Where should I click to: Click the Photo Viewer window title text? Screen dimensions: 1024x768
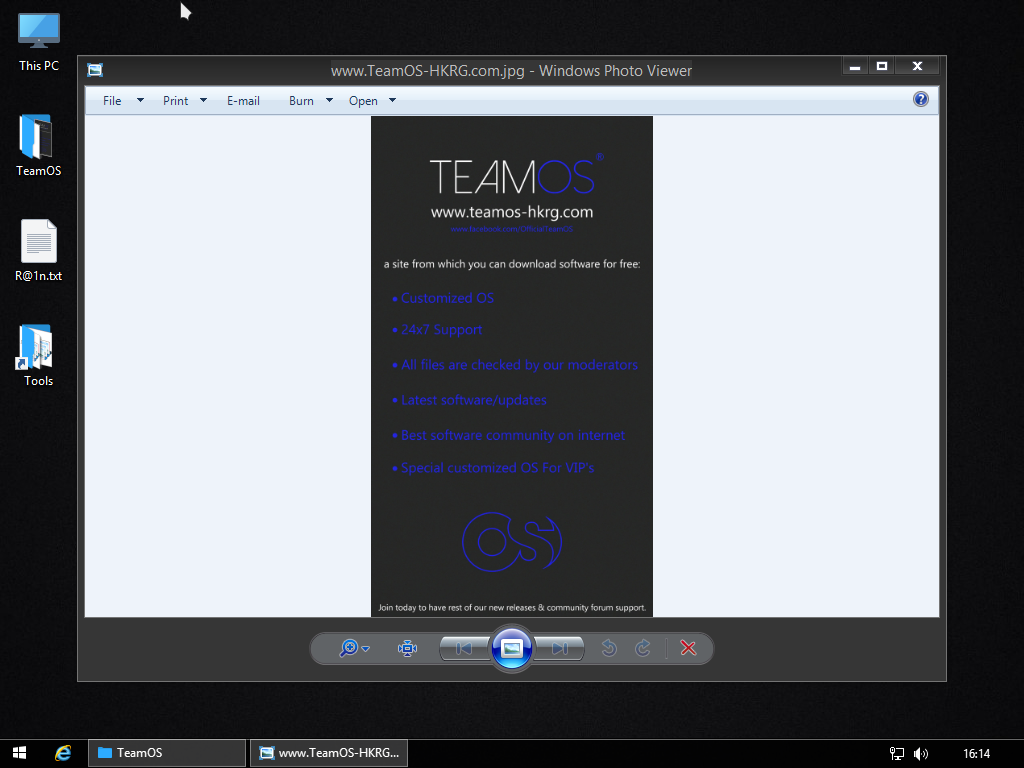click(511, 71)
